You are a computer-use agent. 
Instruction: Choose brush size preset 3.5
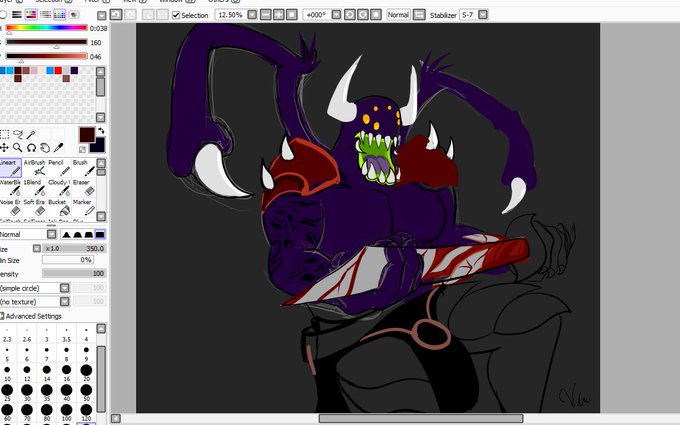pyautogui.click(x=66, y=334)
